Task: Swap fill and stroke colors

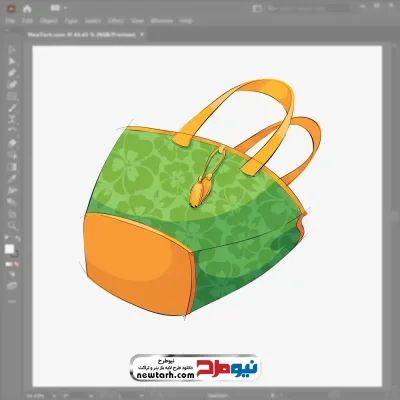Action: (x=17, y=238)
